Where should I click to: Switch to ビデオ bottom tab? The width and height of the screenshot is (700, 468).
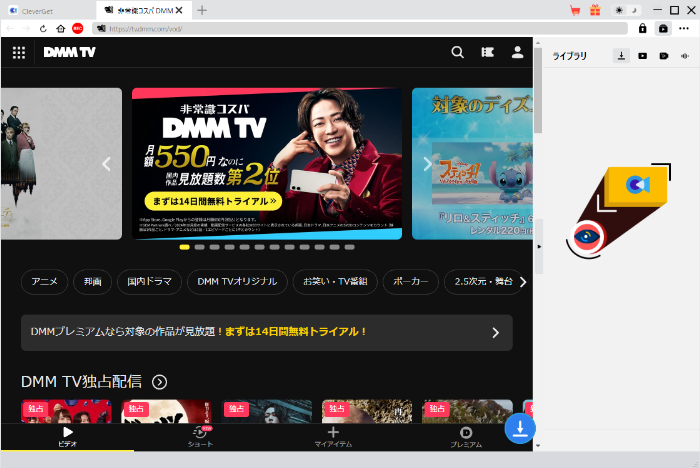point(67,437)
